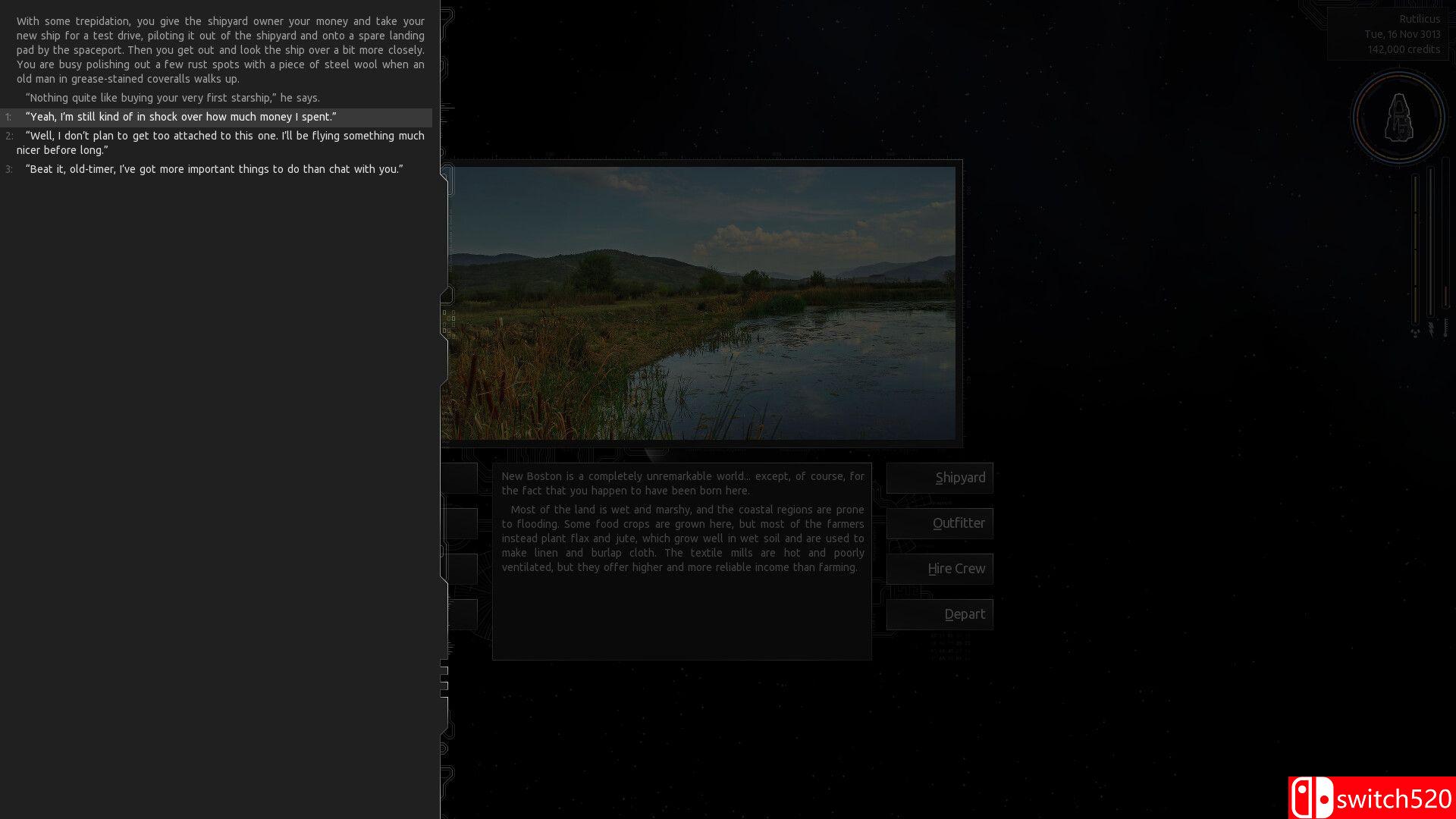Image resolution: width=1456 pixels, height=819 pixels.
Task: Click the middle vertical energy gauge bar
Action: 1431,243
